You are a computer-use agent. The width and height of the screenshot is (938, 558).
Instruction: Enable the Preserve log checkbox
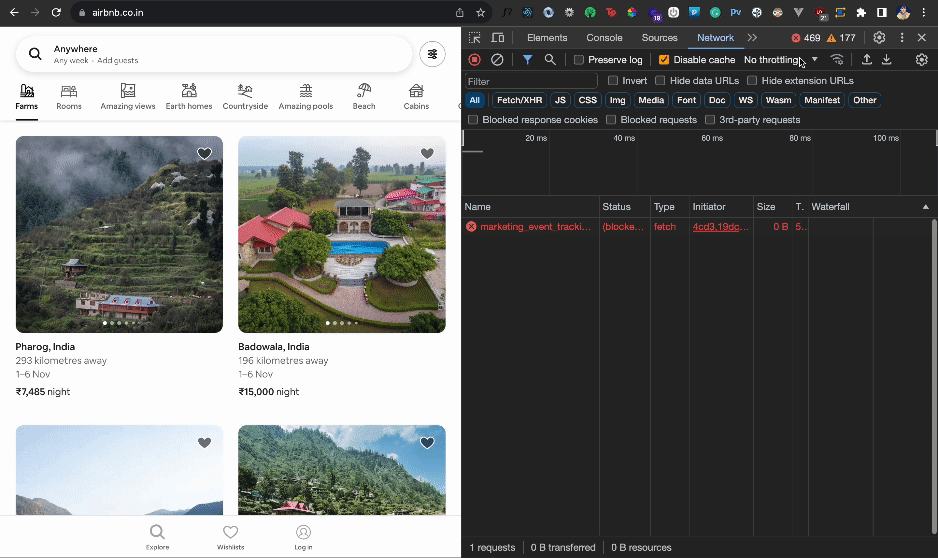click(579, 60)
